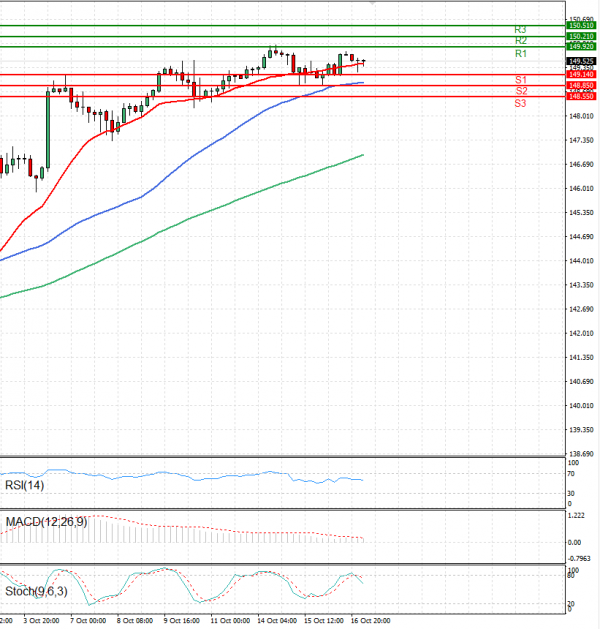Viewport: 600px width, 629px height.
Task: Select the RSI(14) indicator label
Action: tap(24, 485)
